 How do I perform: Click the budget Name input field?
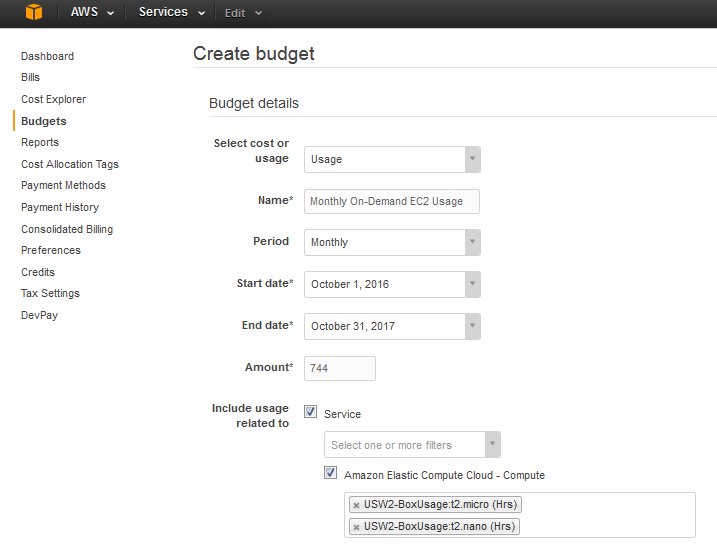(392, 201)
